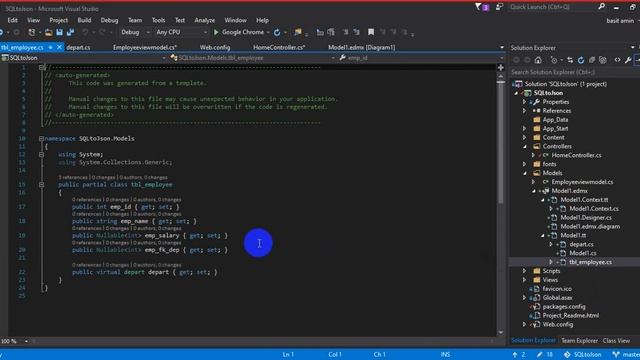Collapse the tbl_employee class block
The image size is (640, 360).
41,184
